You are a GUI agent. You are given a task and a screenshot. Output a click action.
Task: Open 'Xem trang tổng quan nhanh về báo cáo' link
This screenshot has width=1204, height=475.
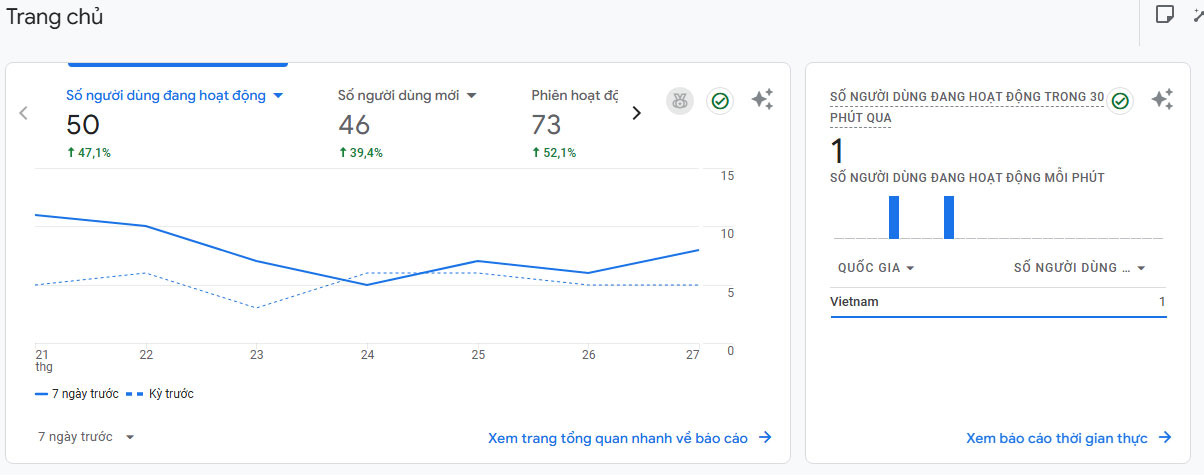tap(629, 438)
